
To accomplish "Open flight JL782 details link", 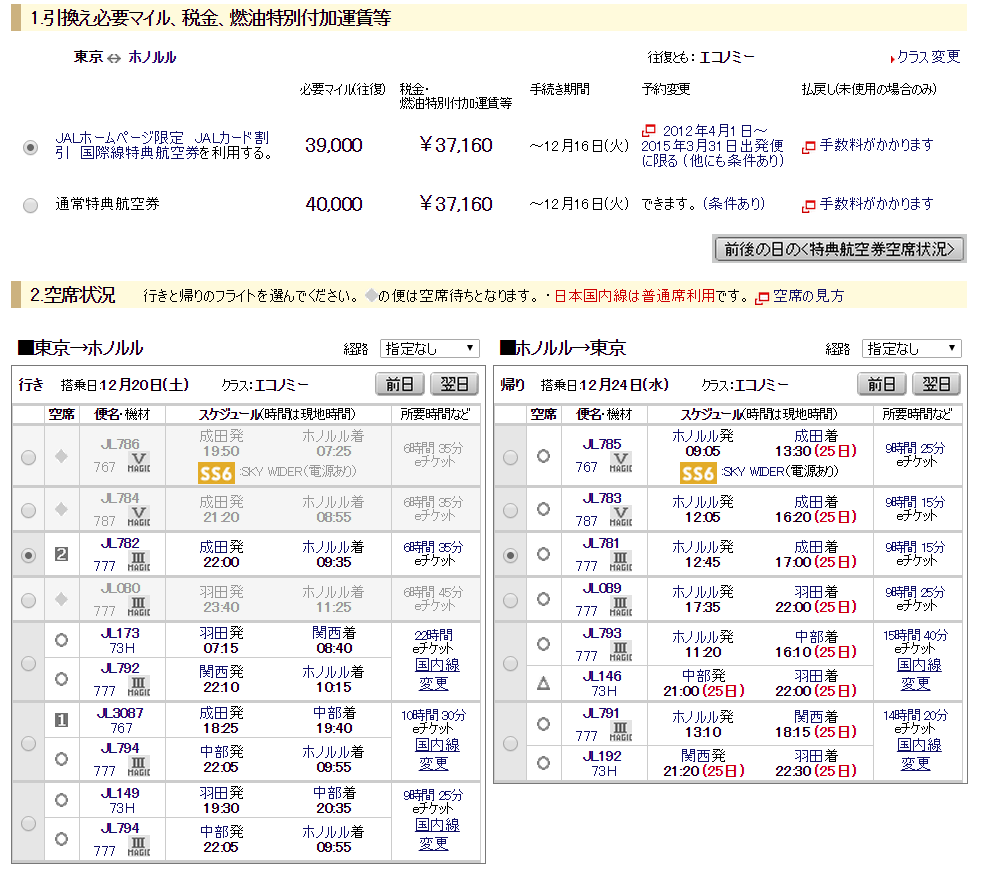I will pyautogui.click(x=120, y=543).
